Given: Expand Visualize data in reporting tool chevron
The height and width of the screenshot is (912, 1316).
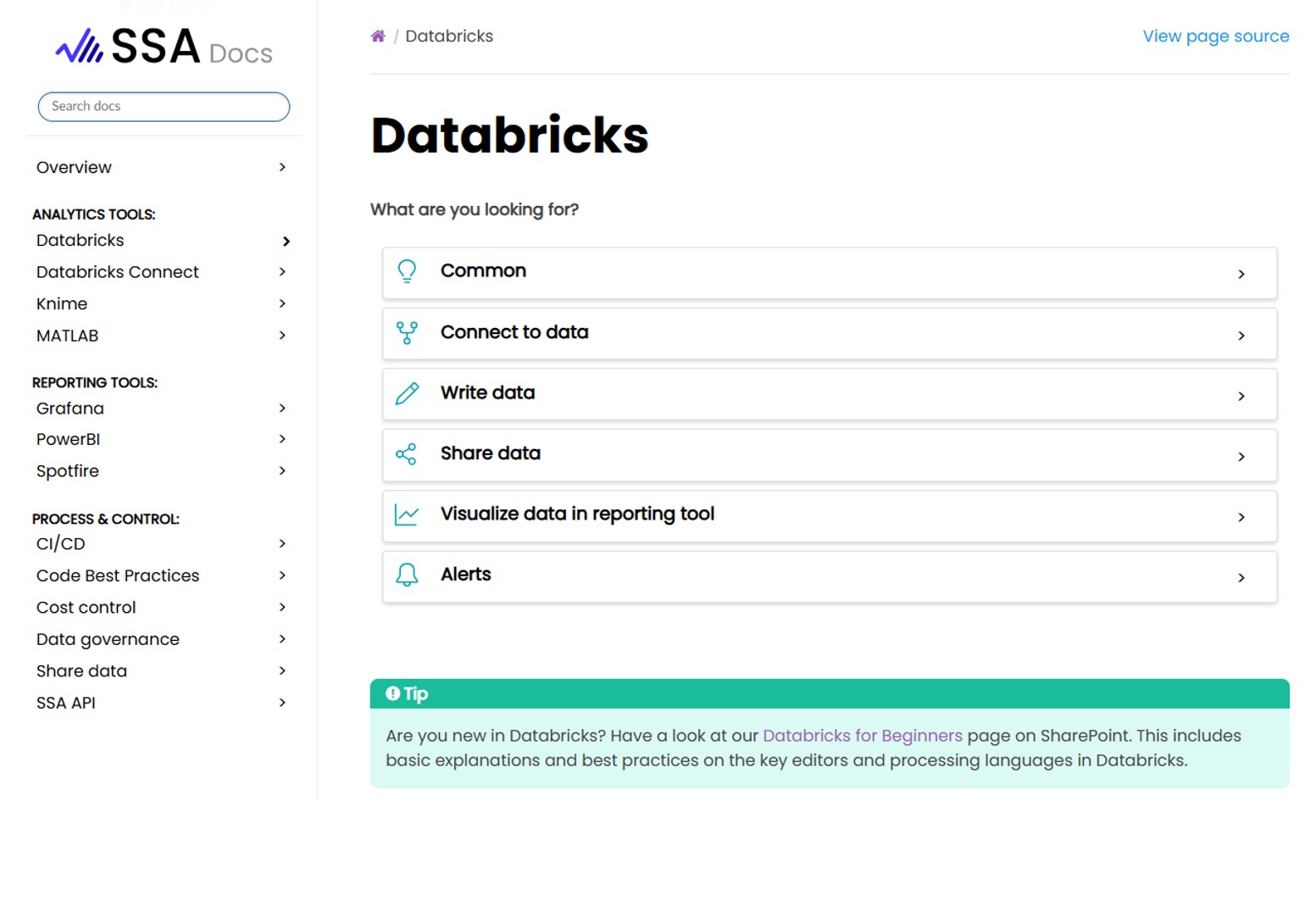Looking at the screenshot, I should coord(1241,518).
